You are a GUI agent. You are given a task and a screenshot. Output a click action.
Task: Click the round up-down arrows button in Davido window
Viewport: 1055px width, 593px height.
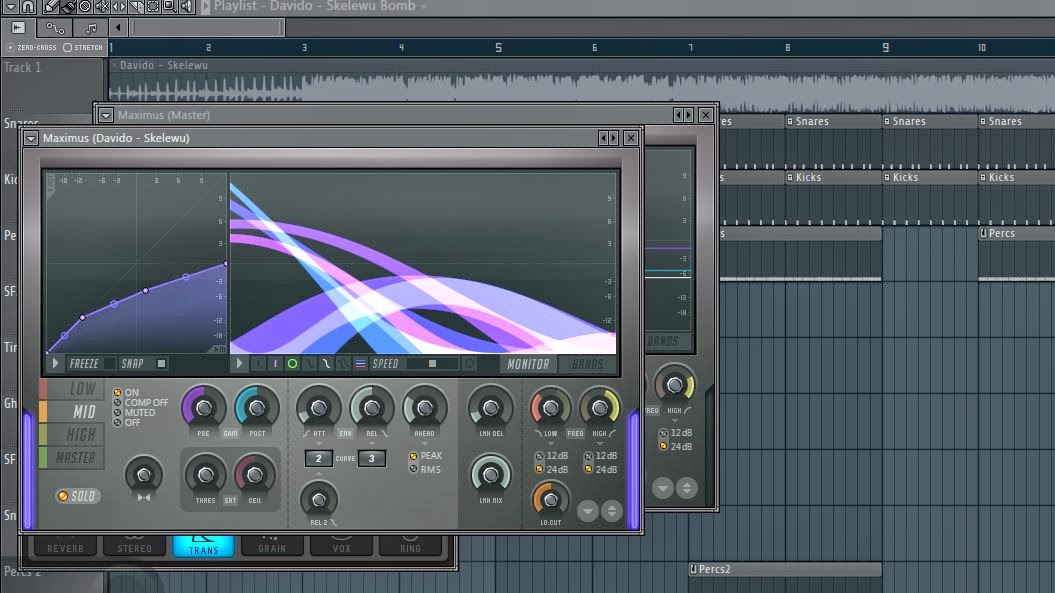point(612,511)
